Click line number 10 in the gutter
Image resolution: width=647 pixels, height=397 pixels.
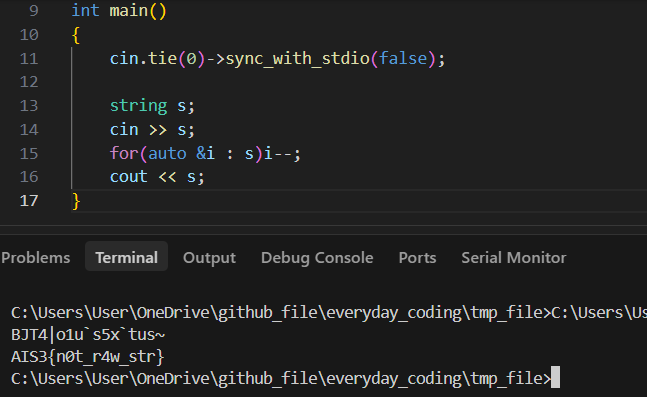coord(29,35)
